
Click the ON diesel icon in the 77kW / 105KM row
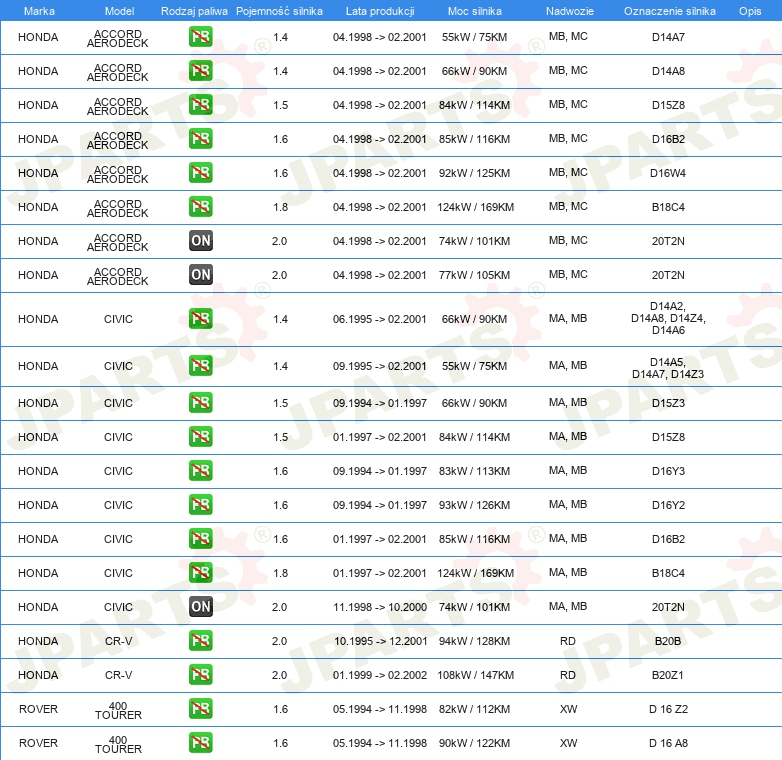200,274
